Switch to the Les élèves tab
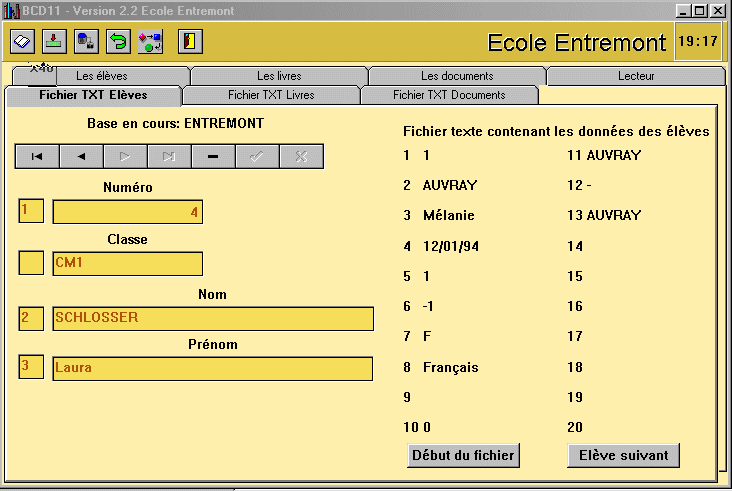 (101, 76)
